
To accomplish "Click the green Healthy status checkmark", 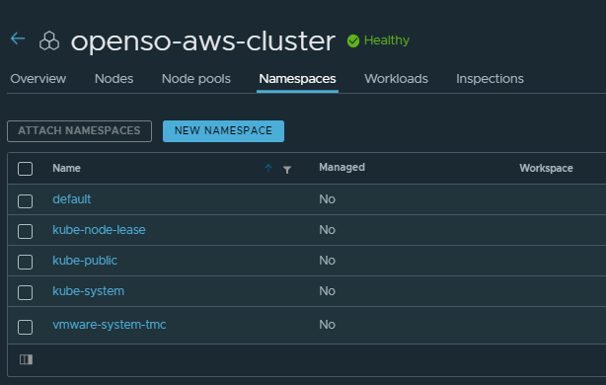I will (353, 41).
